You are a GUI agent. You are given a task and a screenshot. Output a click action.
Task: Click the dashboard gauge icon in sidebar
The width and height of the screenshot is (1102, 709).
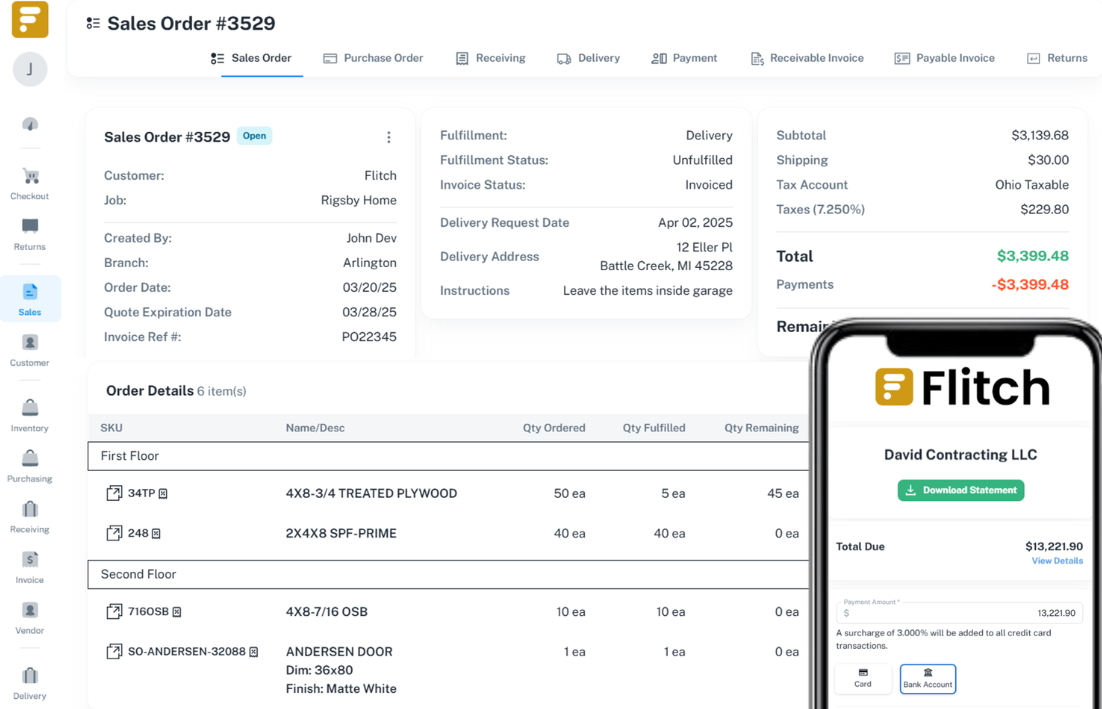pos(30,124)
